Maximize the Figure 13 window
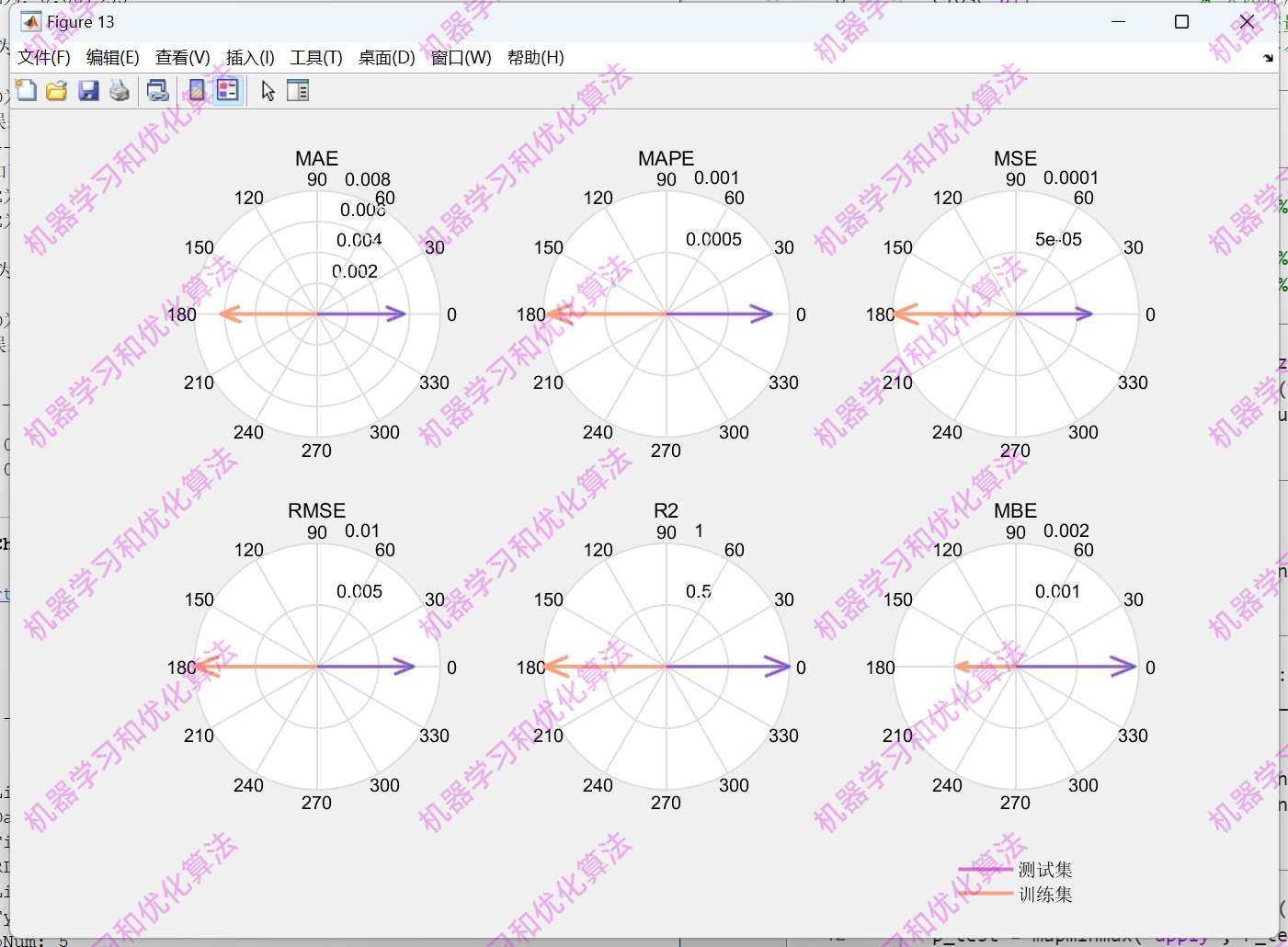Viewport: 1288px width, 947px height. [1182, 21]
